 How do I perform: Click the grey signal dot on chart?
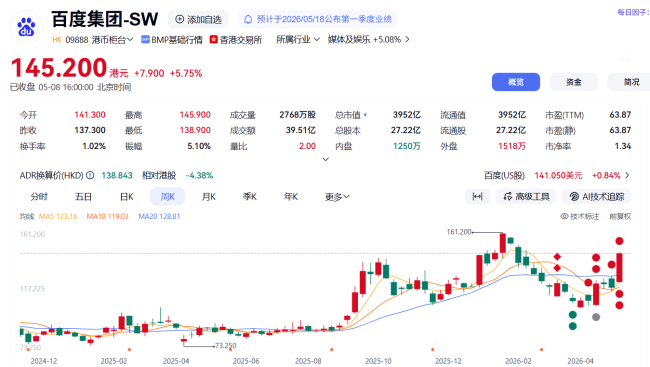point(596,317)
